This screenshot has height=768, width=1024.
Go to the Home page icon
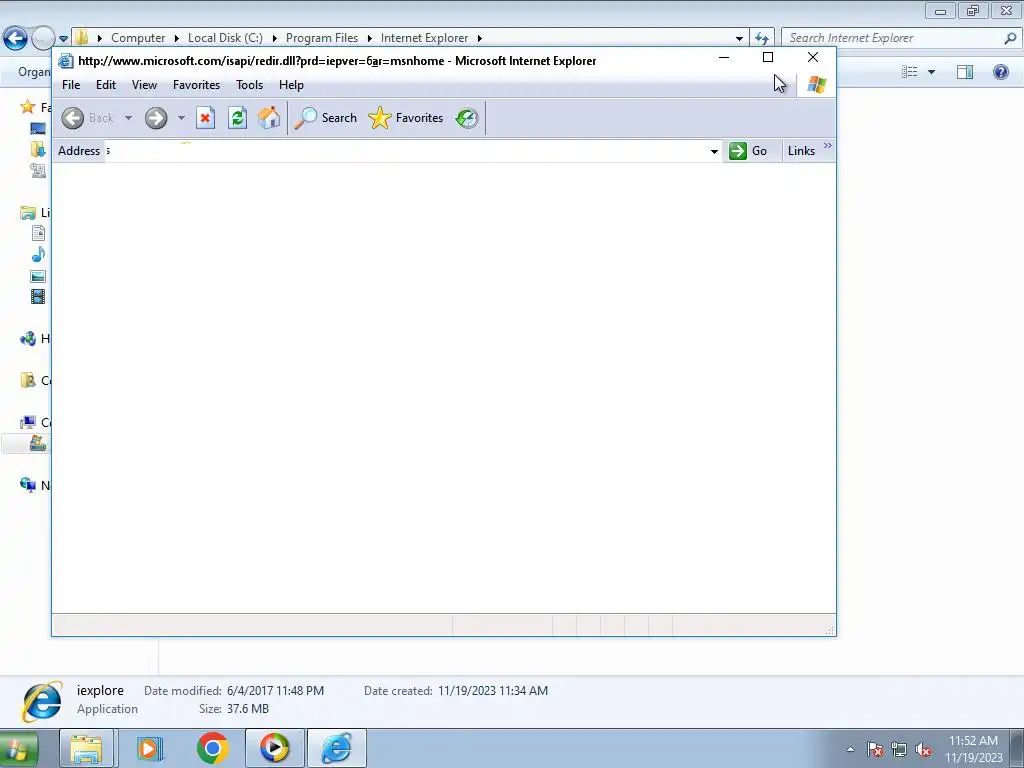click(269, 118)
